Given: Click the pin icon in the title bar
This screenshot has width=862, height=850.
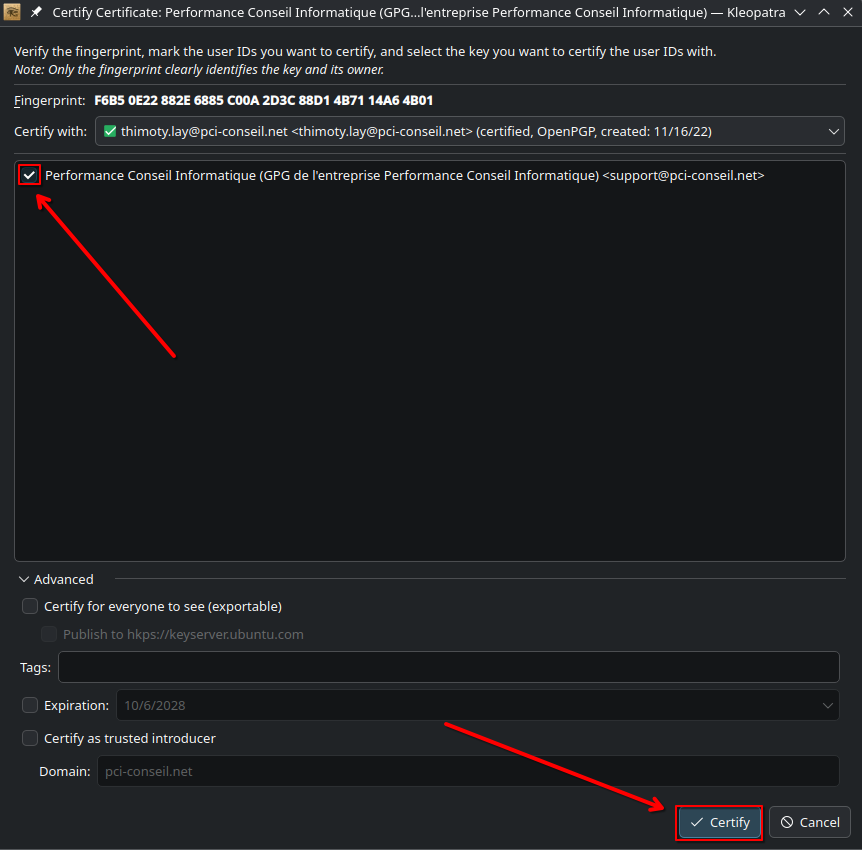Looking at the screenshot, I should (x=37, y=12).
